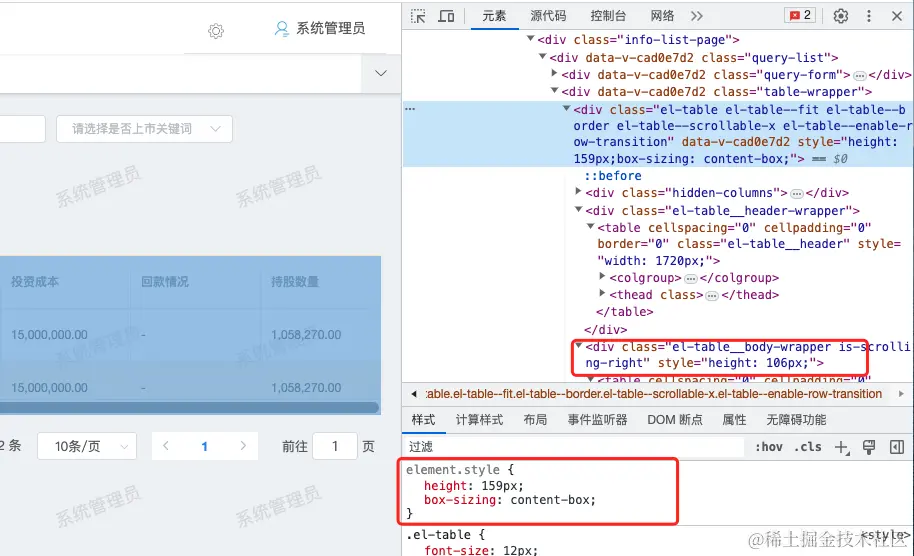The width and height of the screenshot is (914, 556).
Task: Click the .el-table selector rule
Action: point(441,534)
